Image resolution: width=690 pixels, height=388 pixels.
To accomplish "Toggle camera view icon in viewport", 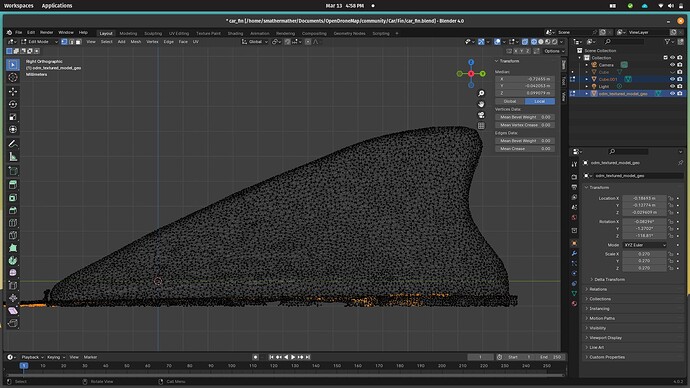I will coord(481,115).
